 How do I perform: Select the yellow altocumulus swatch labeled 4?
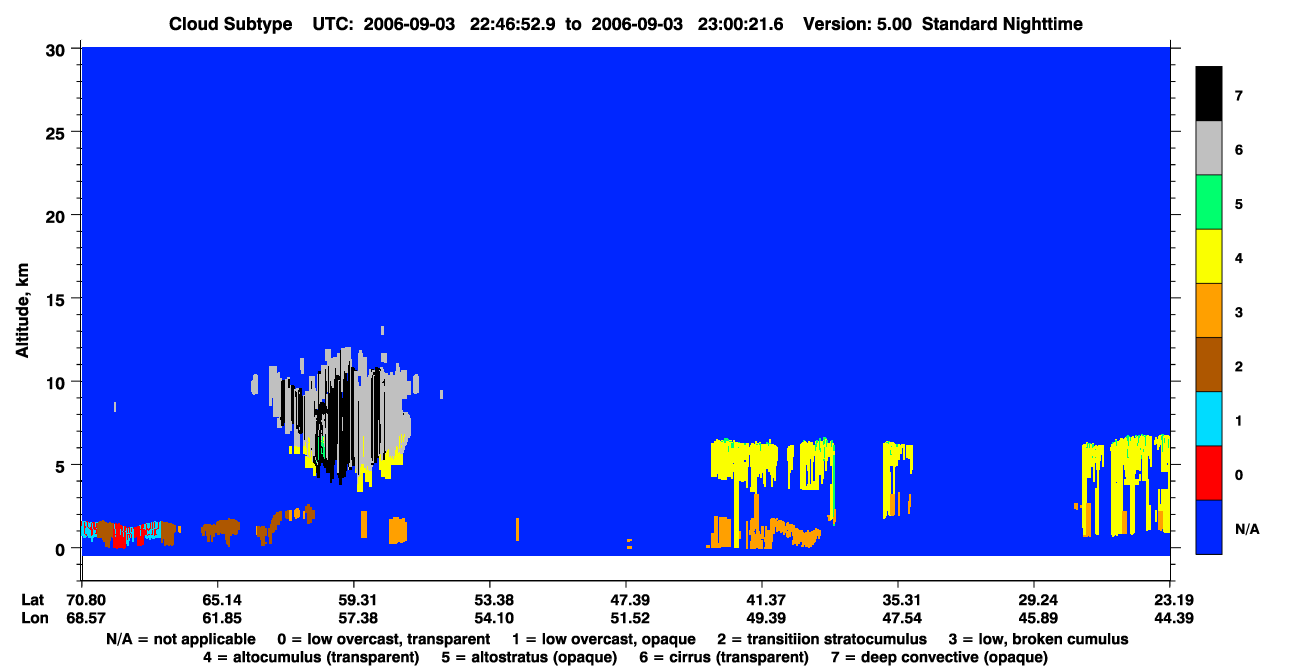coord(1209,256)
